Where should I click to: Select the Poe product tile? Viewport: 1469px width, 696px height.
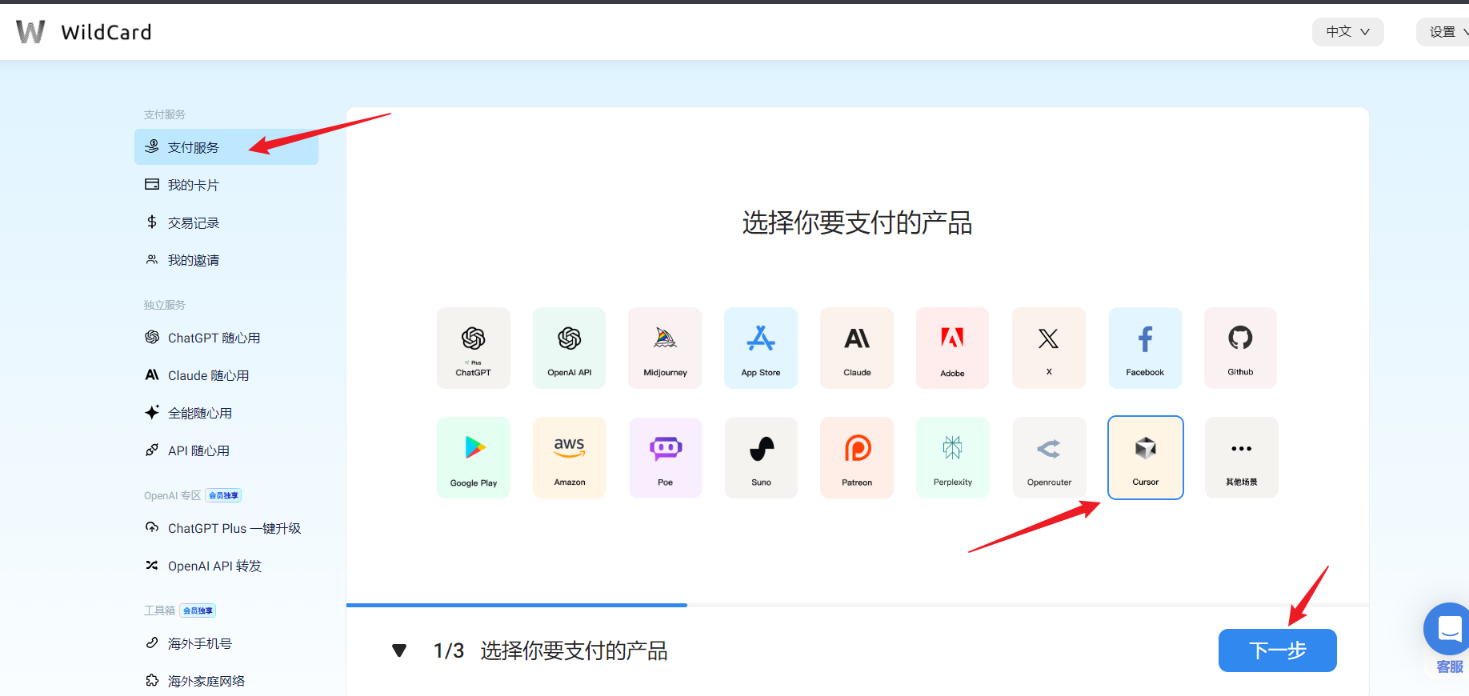pos(665,457)
